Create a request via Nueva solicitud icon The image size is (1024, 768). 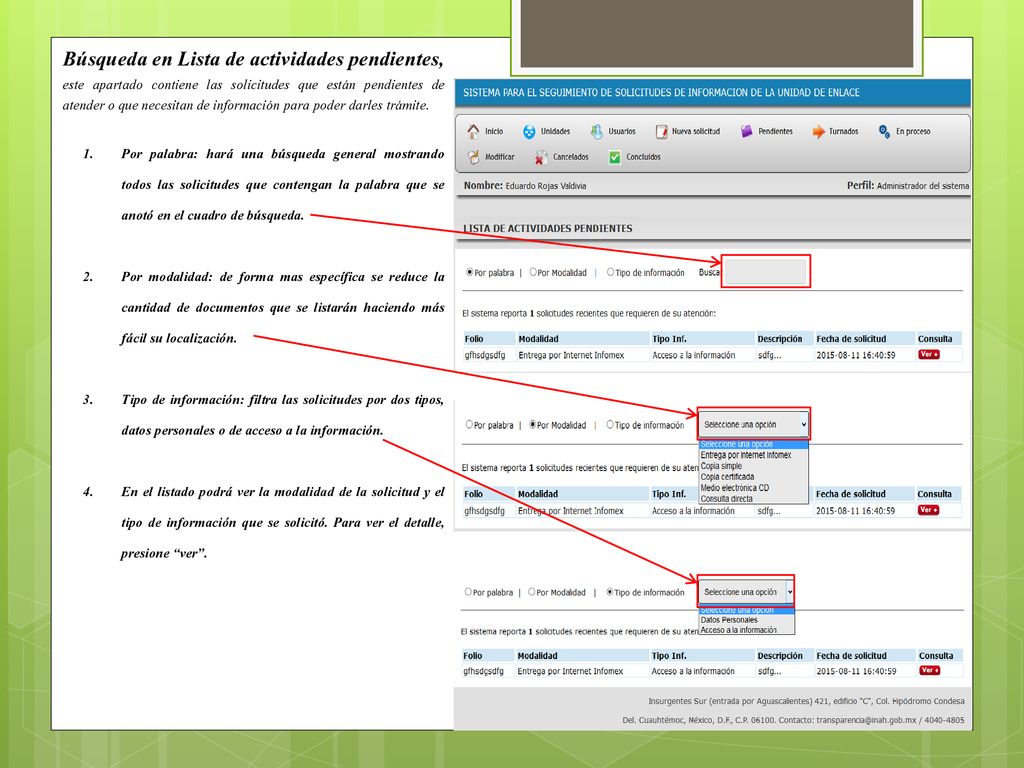662,132
